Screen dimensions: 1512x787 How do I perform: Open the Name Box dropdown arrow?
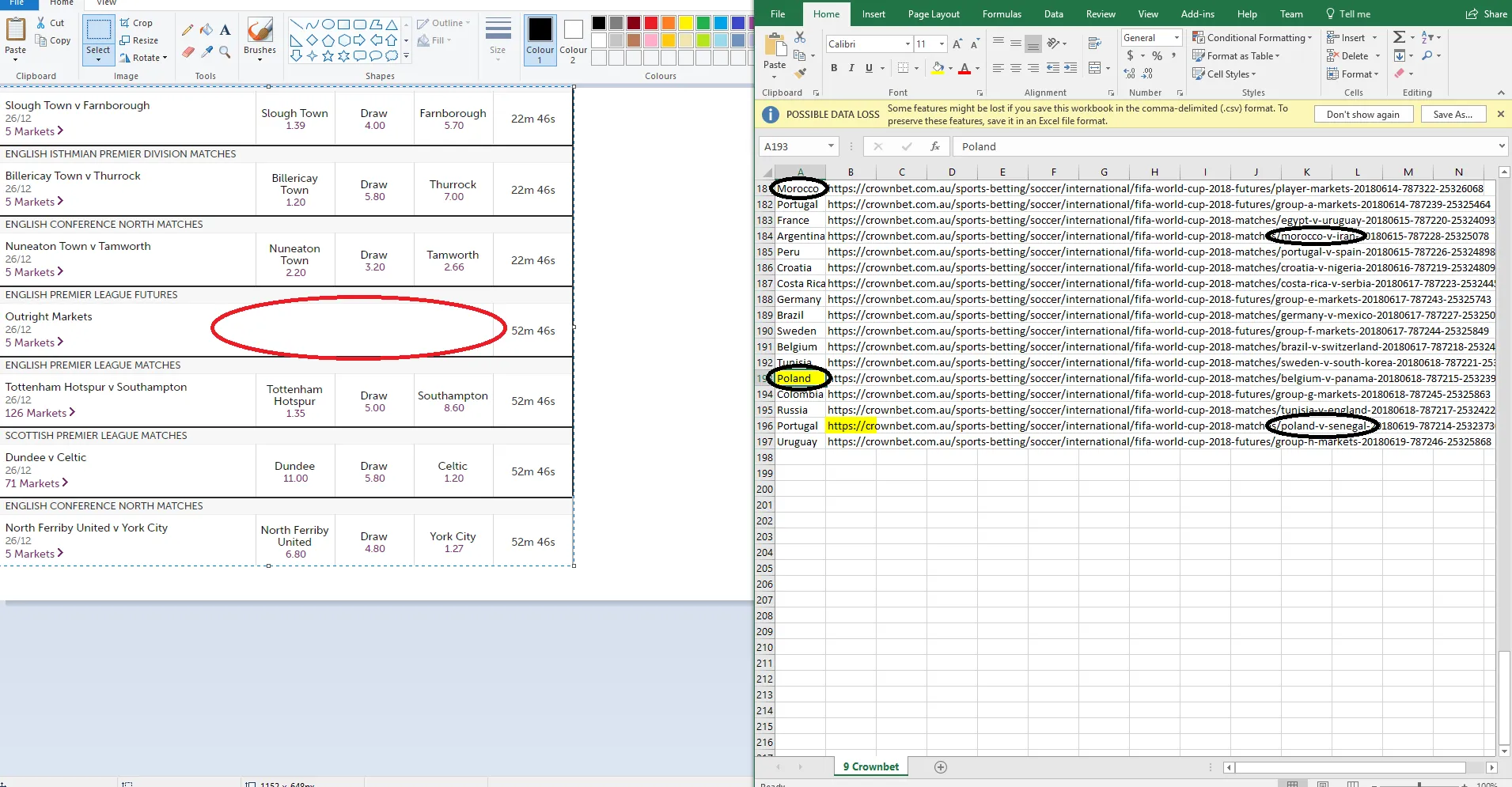(831, 146)
